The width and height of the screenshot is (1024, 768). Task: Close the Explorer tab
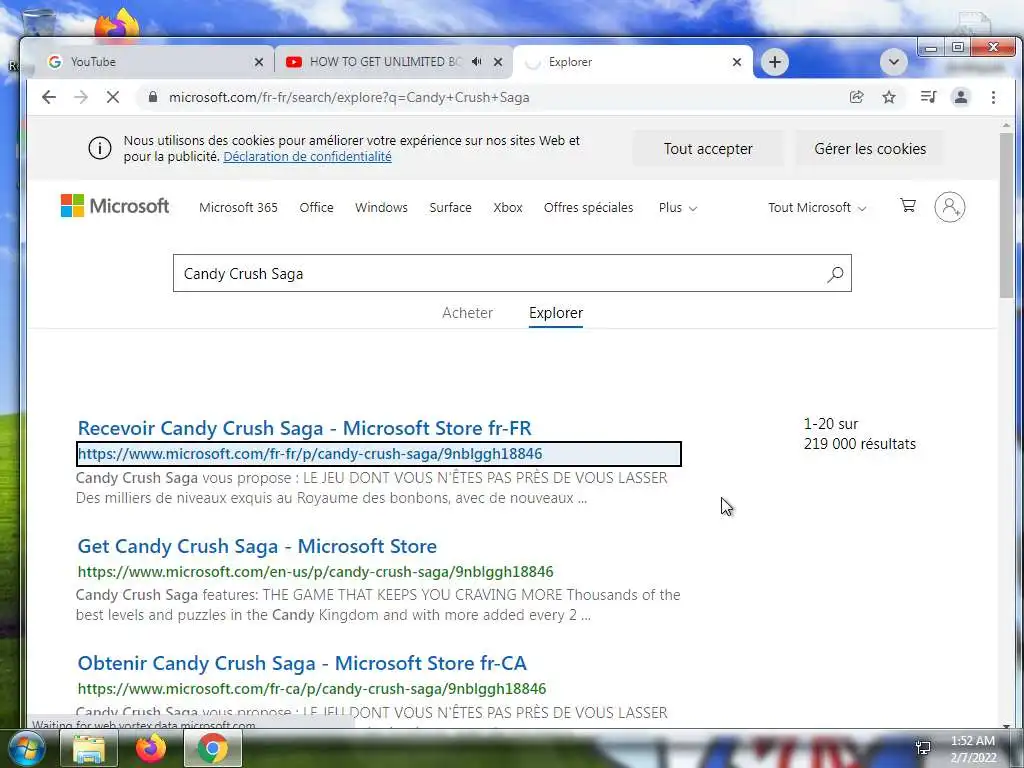737,62
